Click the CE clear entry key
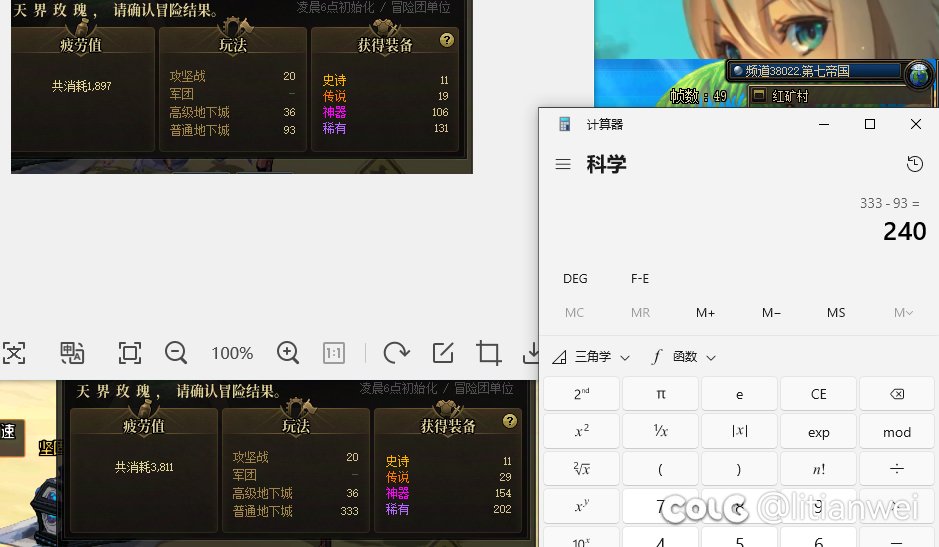939x547 pixels. [819, 394]
